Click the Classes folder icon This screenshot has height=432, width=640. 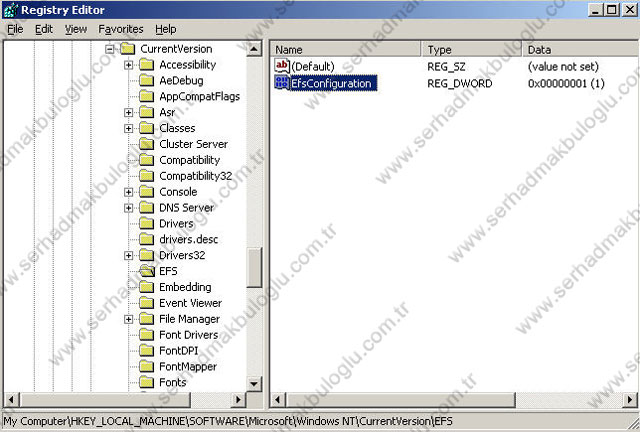coord(147,128)
